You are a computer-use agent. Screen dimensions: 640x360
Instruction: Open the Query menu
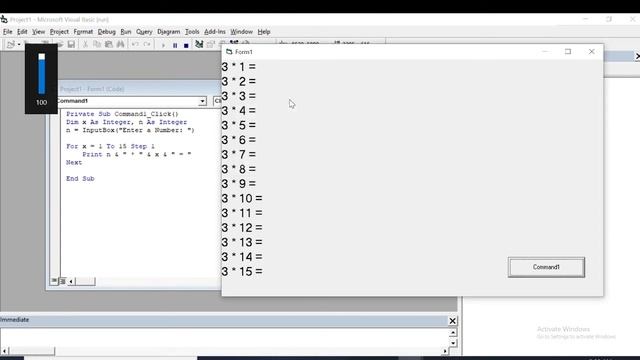144,32
